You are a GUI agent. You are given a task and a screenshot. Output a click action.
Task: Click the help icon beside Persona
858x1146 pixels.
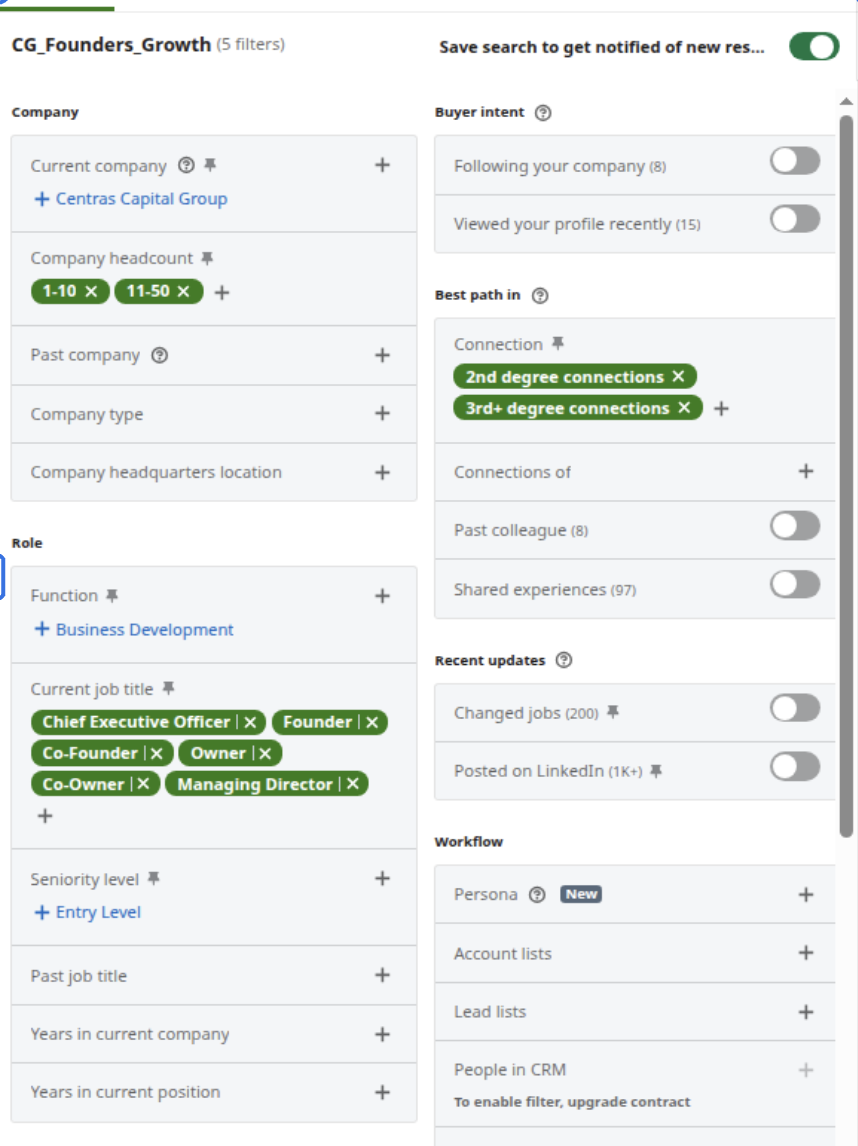(537, 895)
